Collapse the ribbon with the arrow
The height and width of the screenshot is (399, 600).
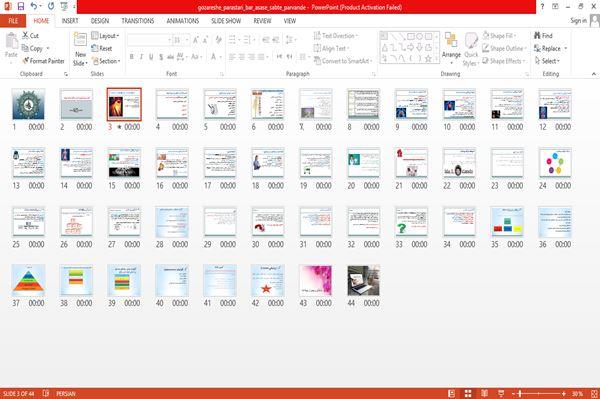(x=594, y=74)
